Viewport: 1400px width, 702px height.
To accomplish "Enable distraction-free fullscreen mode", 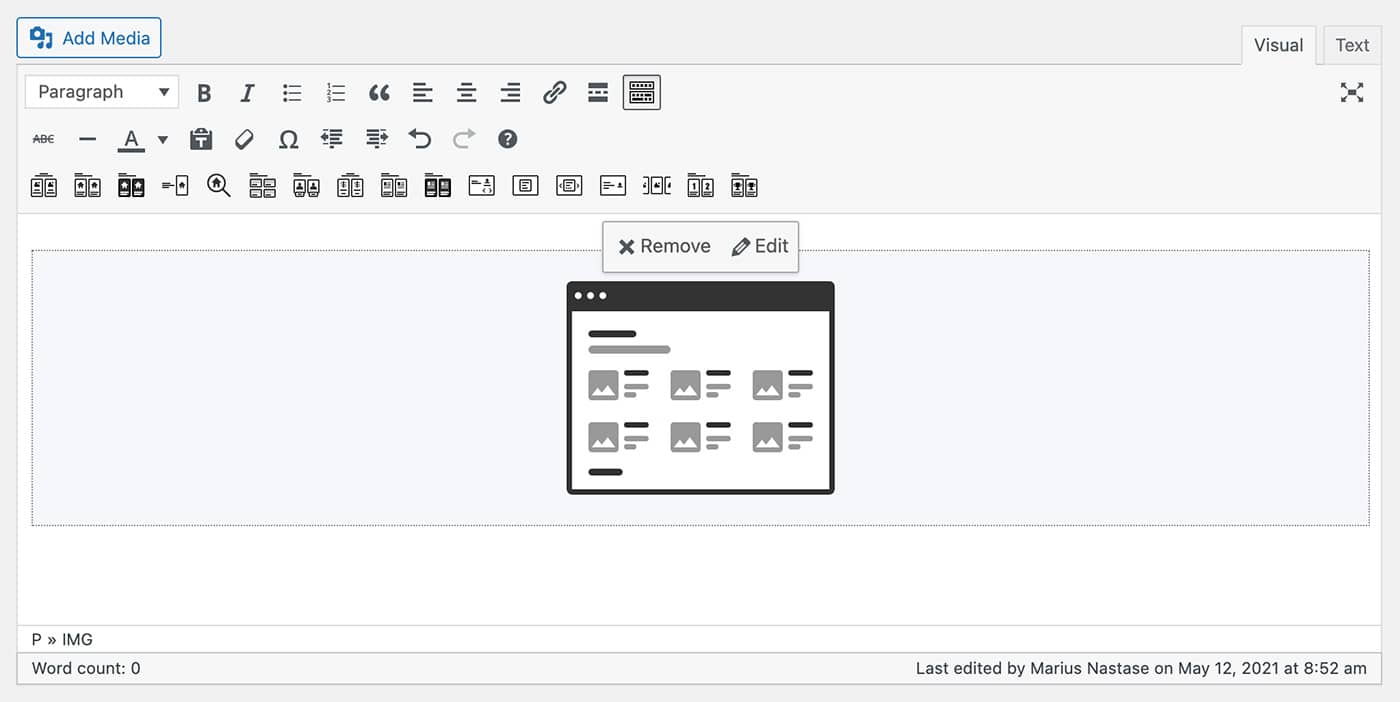I will [1352, 93].
